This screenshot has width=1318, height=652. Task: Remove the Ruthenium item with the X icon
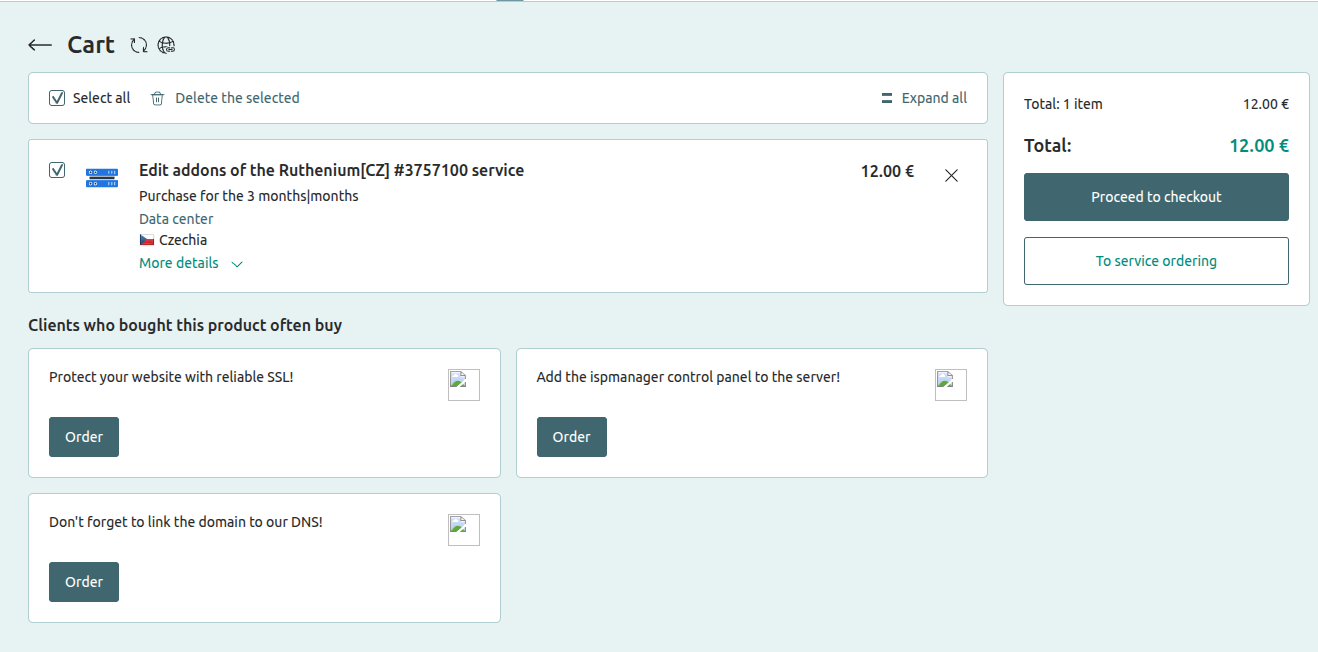click(x=951, y=176)
